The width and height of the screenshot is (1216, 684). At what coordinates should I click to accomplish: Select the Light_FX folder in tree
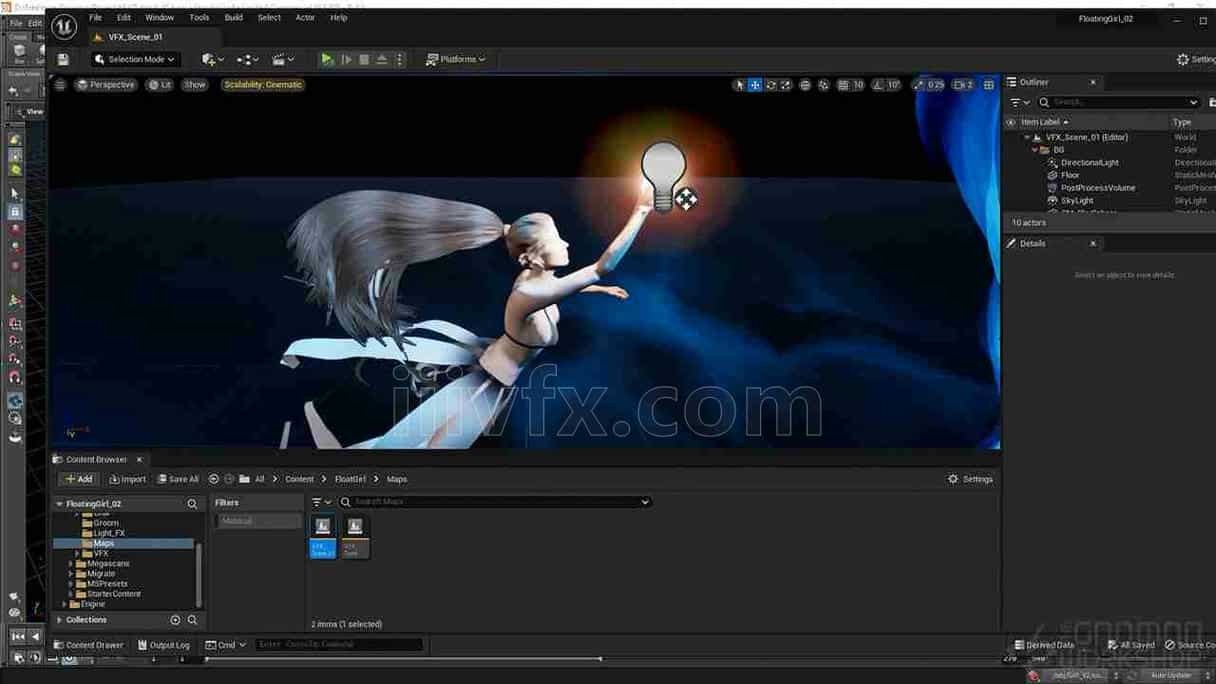[x=109, y=533]
